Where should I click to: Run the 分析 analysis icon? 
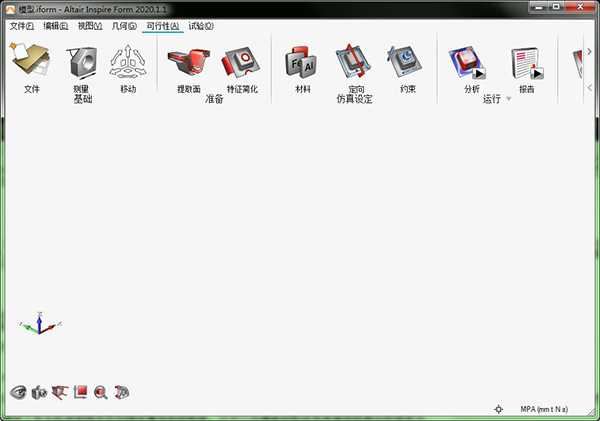pyautogui.click(x=468, y=62)
